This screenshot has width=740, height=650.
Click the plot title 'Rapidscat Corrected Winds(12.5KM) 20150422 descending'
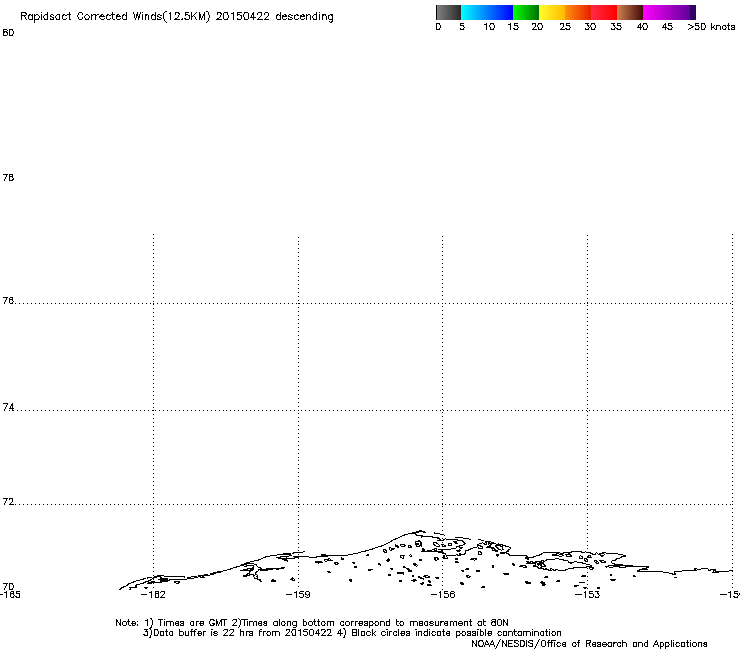click(x=177, y=17)
